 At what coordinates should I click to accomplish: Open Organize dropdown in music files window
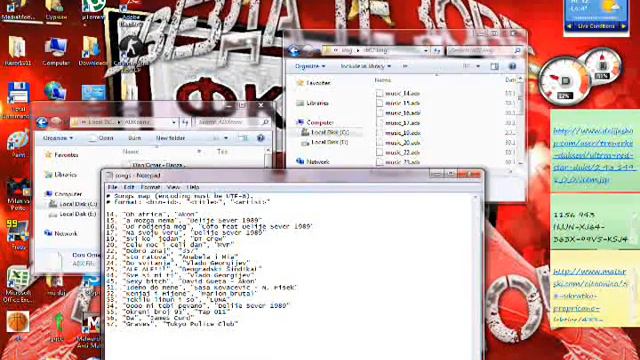click(310, 66)
